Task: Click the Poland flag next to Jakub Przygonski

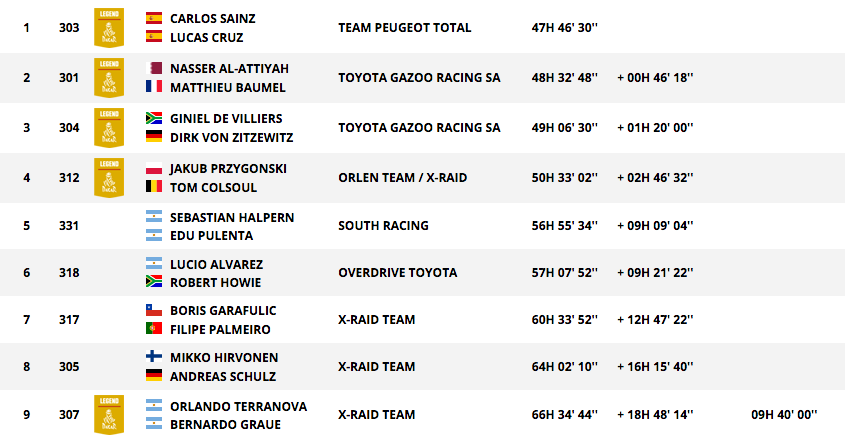Action: click(154, 168)
